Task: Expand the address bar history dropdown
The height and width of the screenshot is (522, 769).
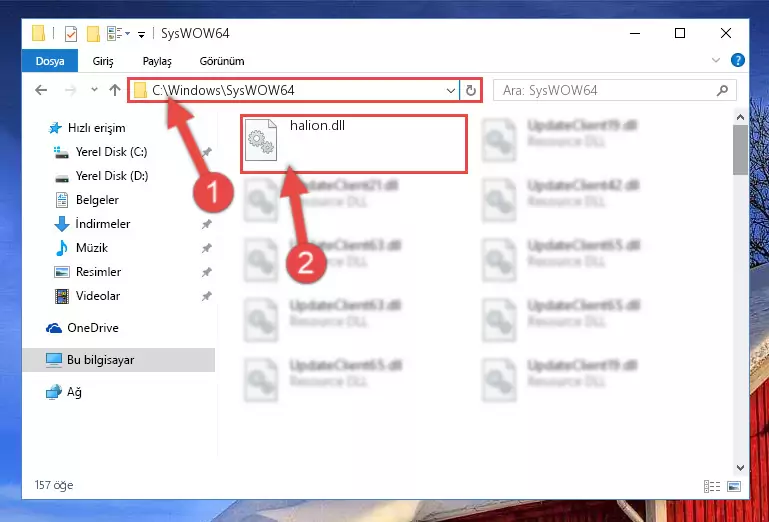Action: coord(450,90)
